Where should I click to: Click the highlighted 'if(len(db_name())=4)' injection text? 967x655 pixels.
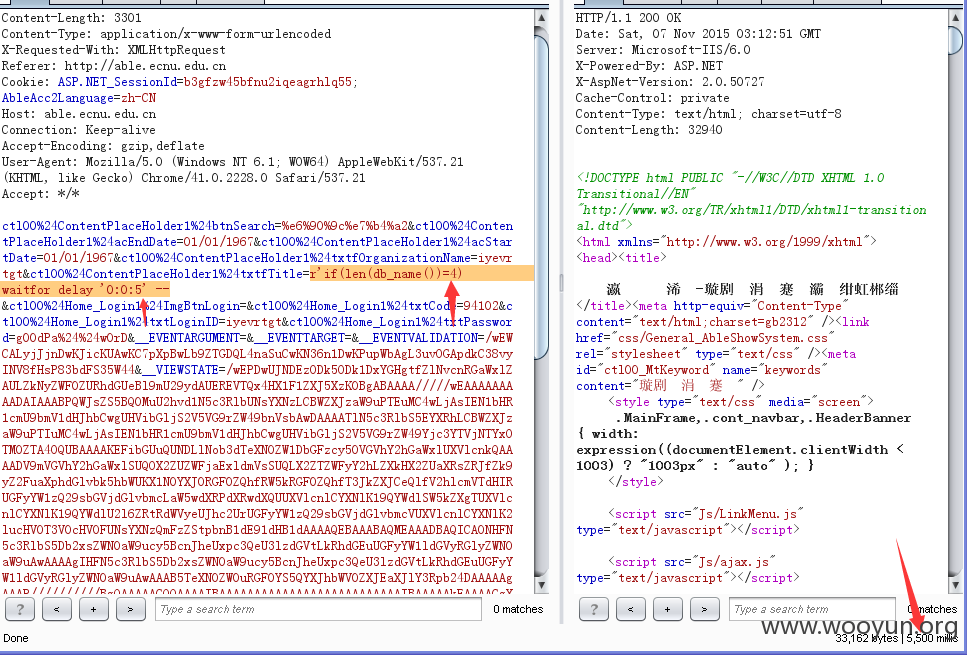(x=392, y=274)
